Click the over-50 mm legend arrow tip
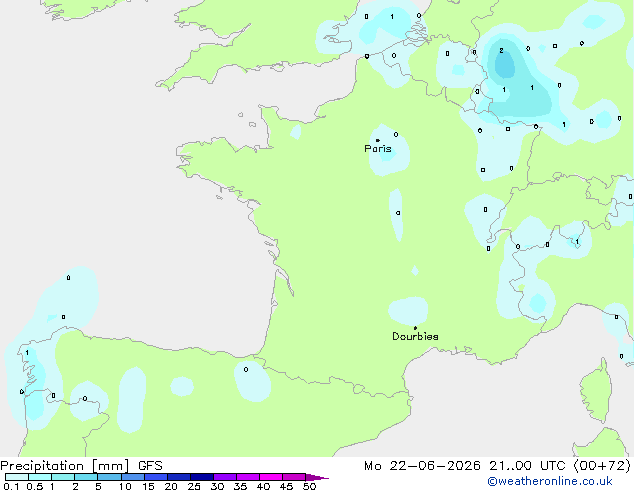Screen dimensions: 634x490 pos(317,477)
